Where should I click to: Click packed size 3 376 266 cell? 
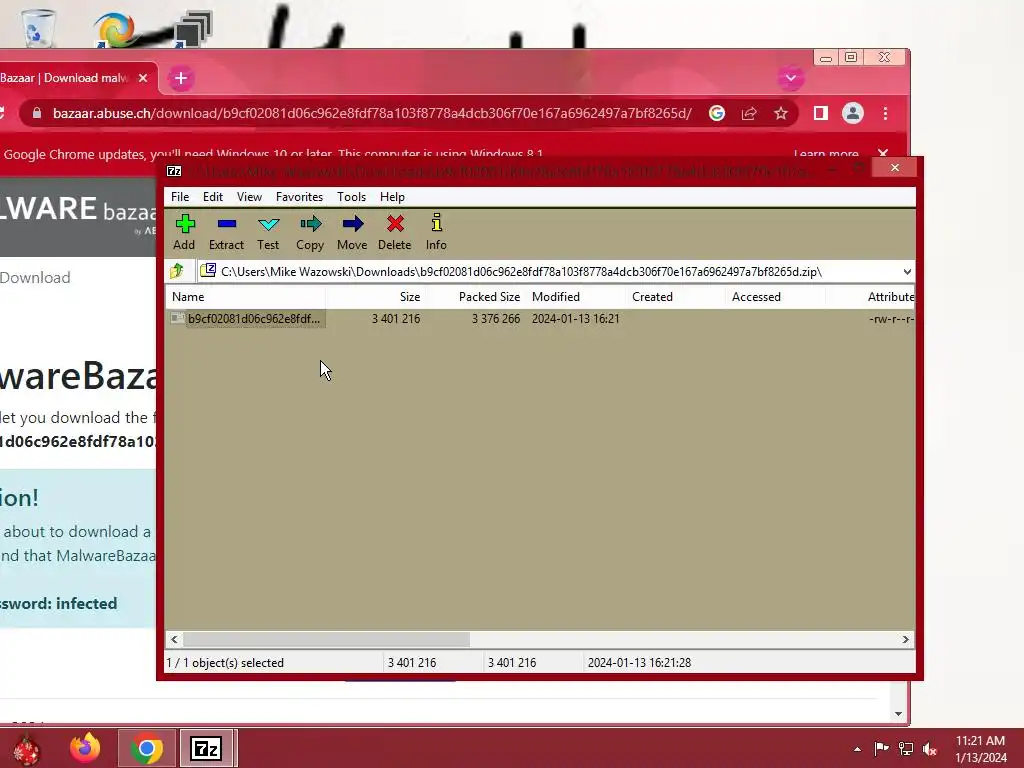[x=496, y=319]
